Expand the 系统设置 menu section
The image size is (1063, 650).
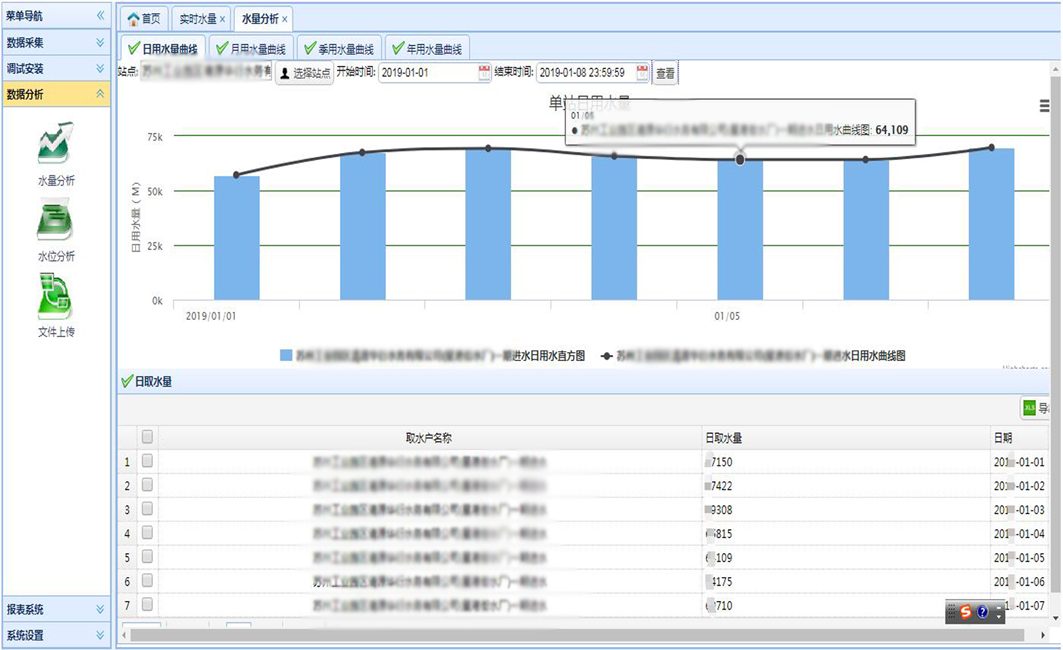56,635
